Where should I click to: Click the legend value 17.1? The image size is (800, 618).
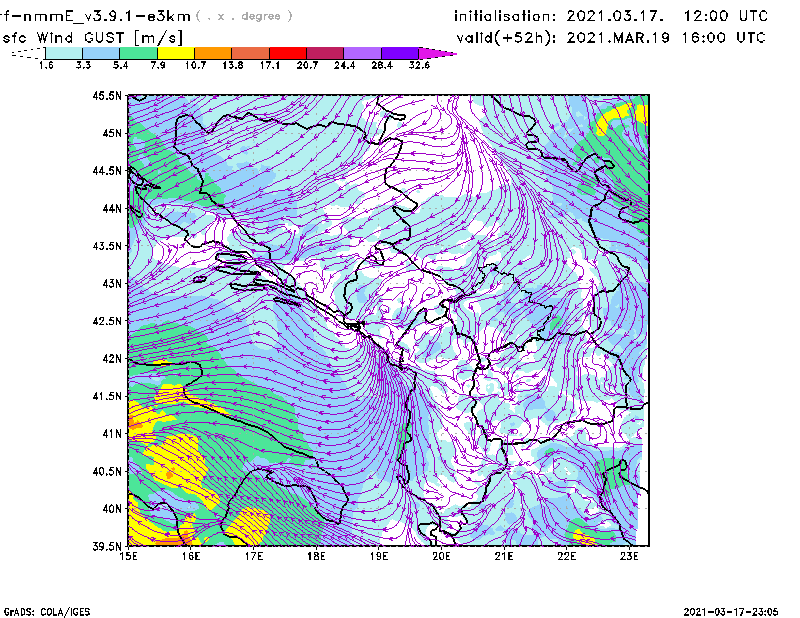tap(270, 65)
